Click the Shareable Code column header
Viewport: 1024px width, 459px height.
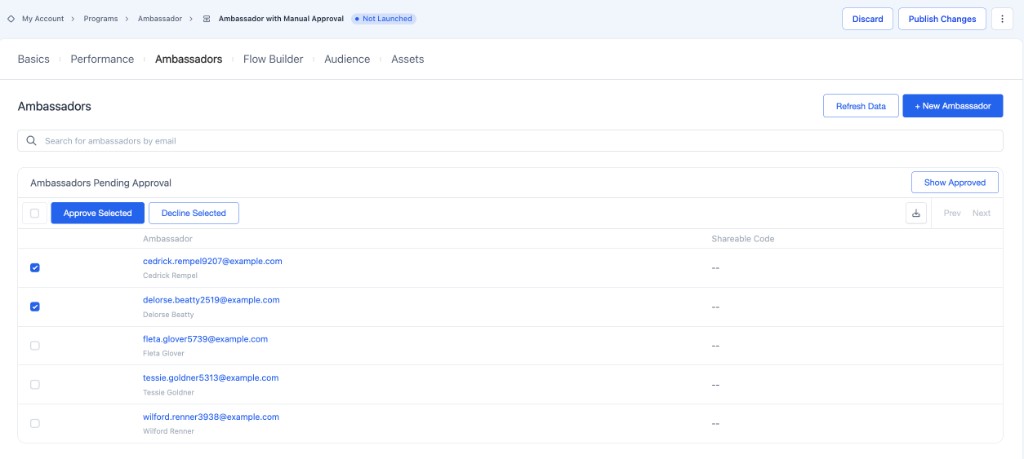pos(743,239)
